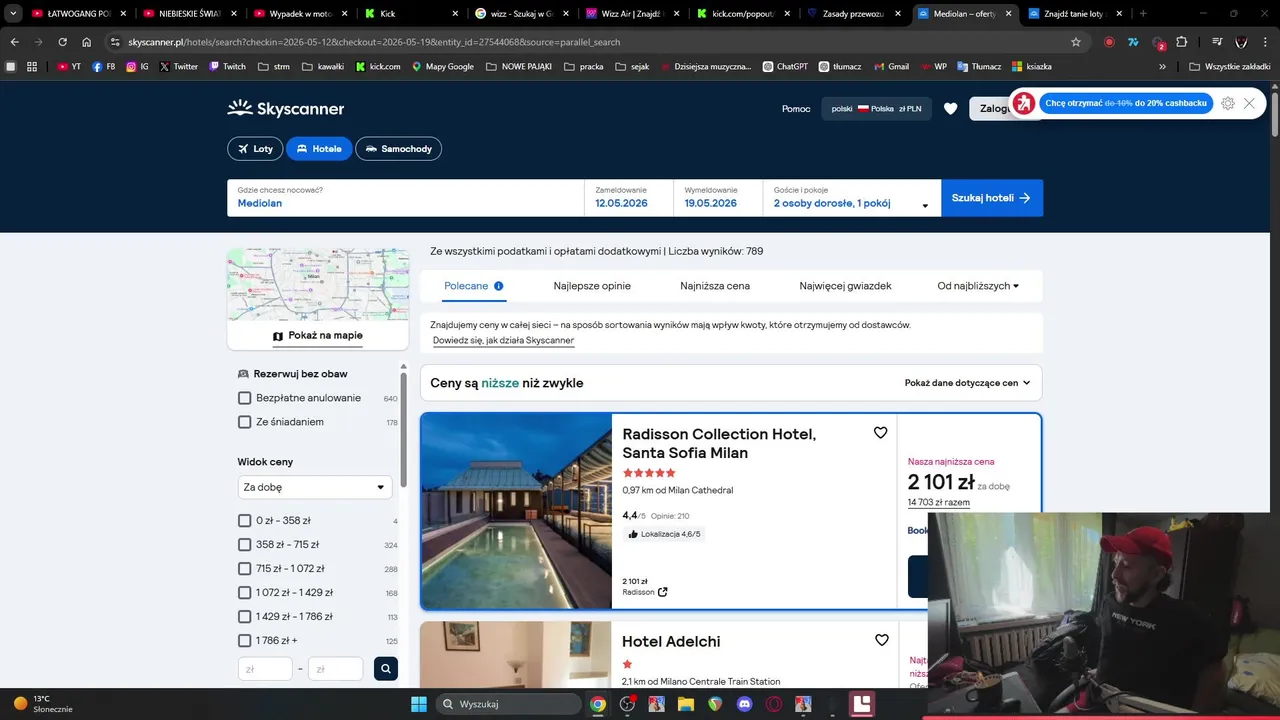Viewport: 1280px width, 720px height.
Task: Open Opera browser from the taskbar
Action: pyautogui.click(x=773, y=704)
